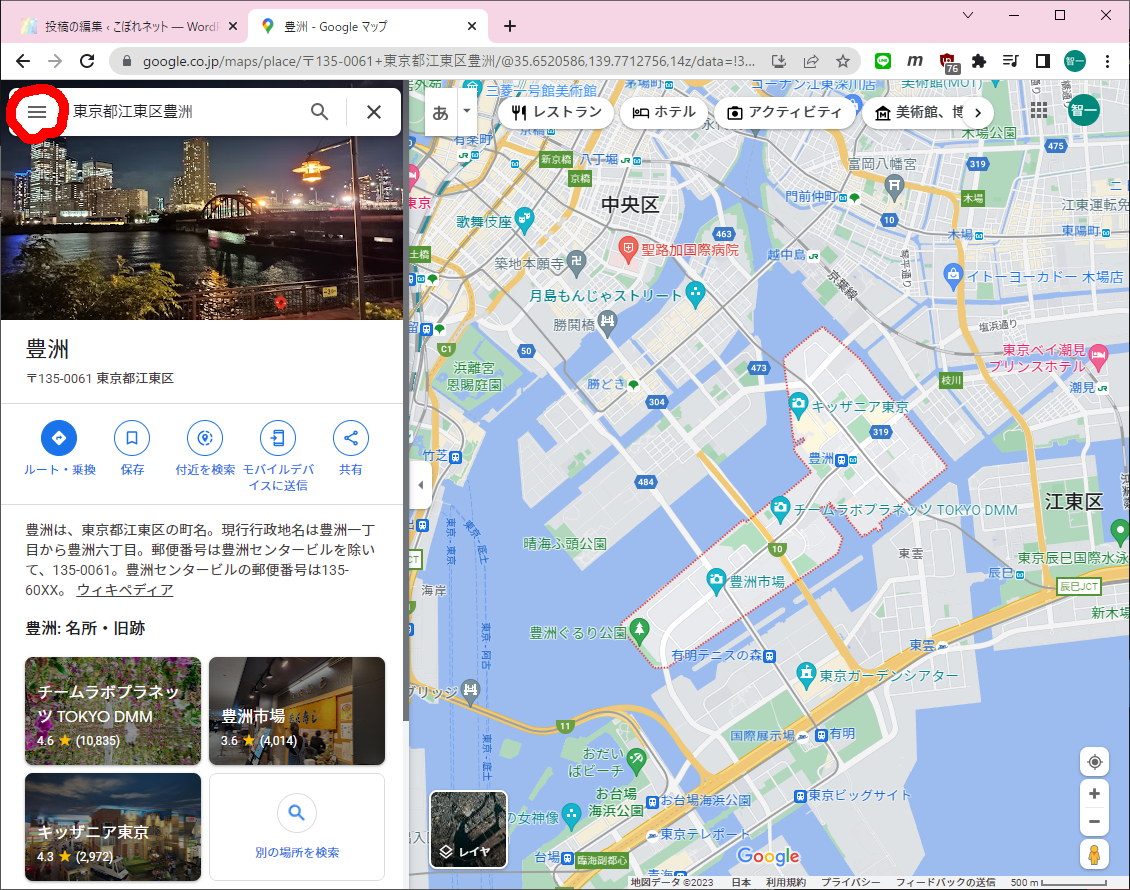Expand the input method dropdown arrow
The image size is (1130, 890).
[x=466, y=112]
